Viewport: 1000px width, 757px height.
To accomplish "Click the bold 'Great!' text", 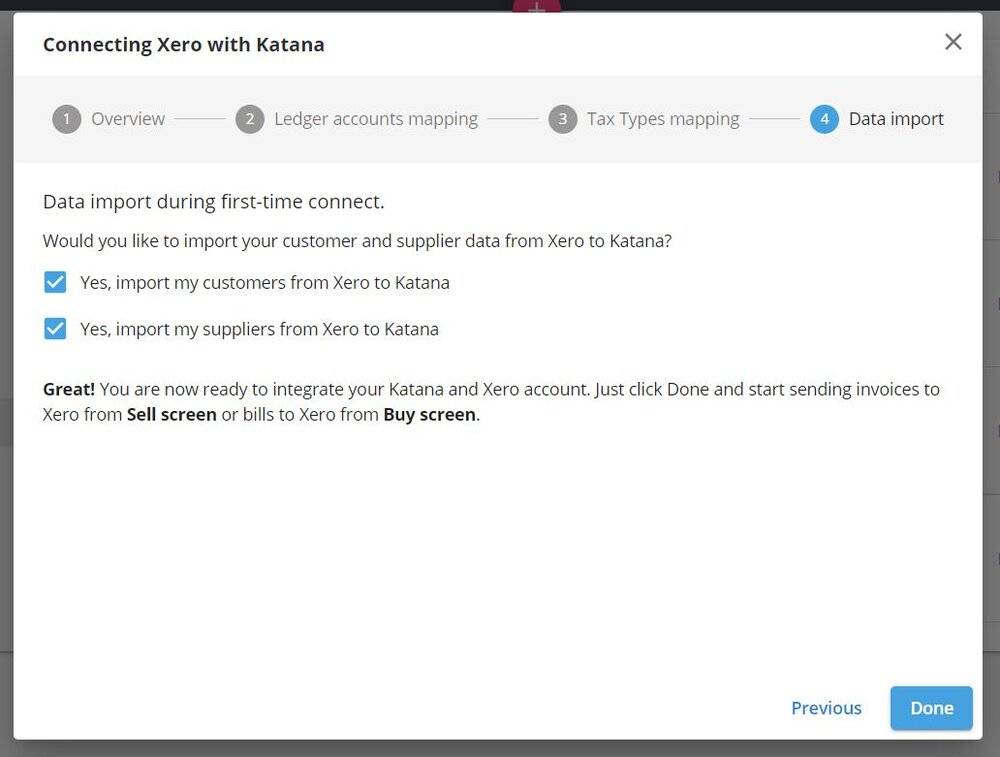I will (x=69, y=389).
